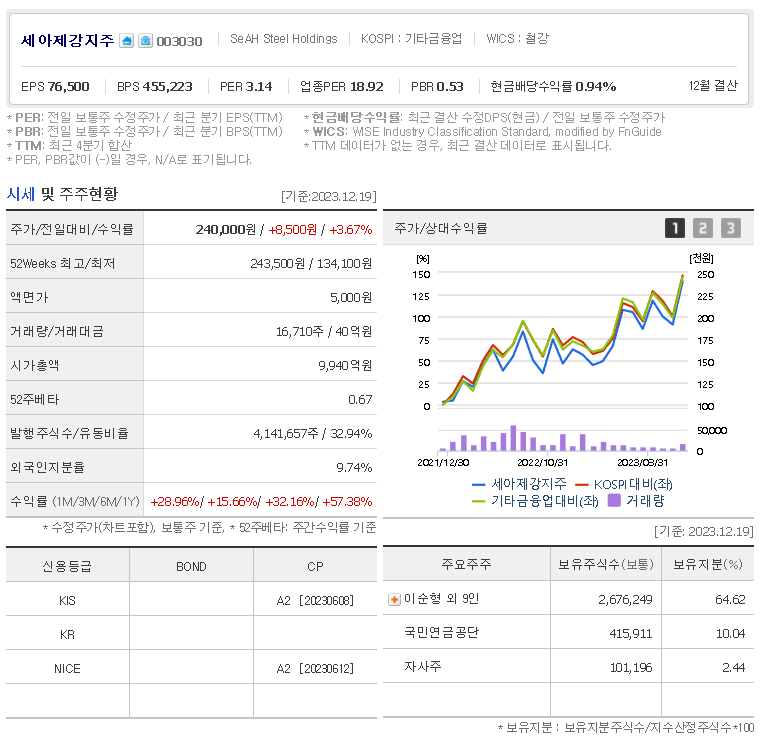The image size is (762, 739).
Task: Click the BOND column header
Action: pyautogui.click(x=191, y=567)
